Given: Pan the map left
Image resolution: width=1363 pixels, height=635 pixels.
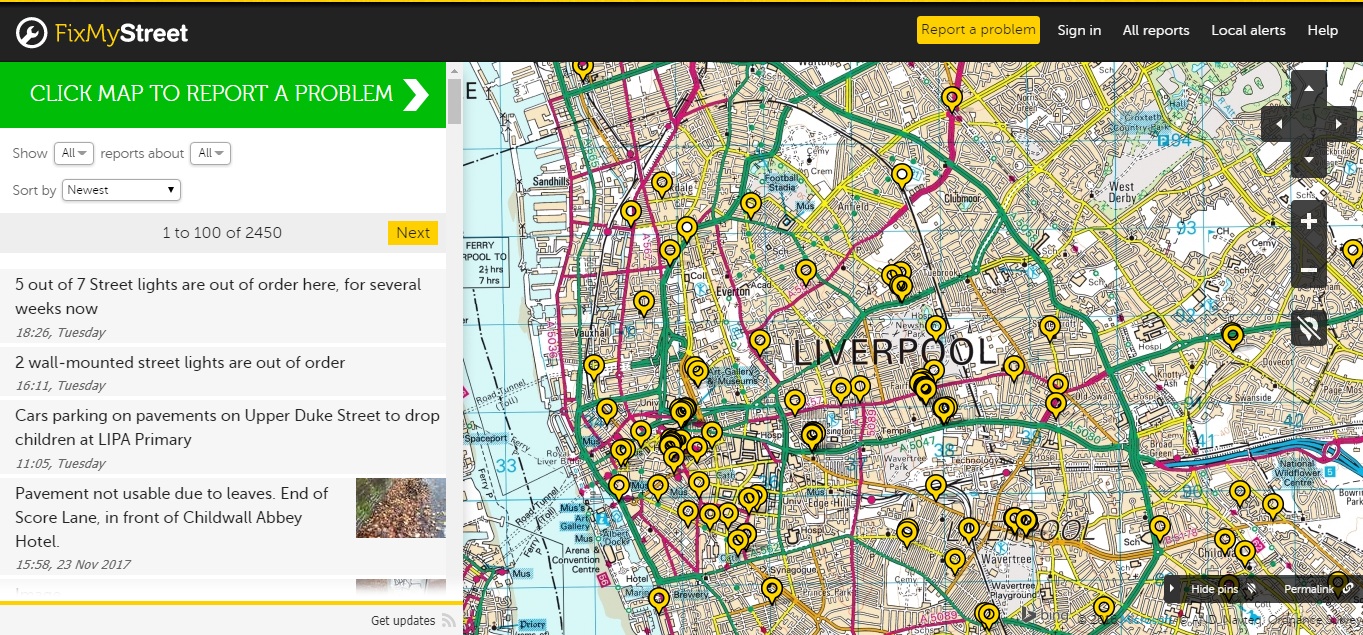Looking at the screenshot, I should pos(1277,125).
